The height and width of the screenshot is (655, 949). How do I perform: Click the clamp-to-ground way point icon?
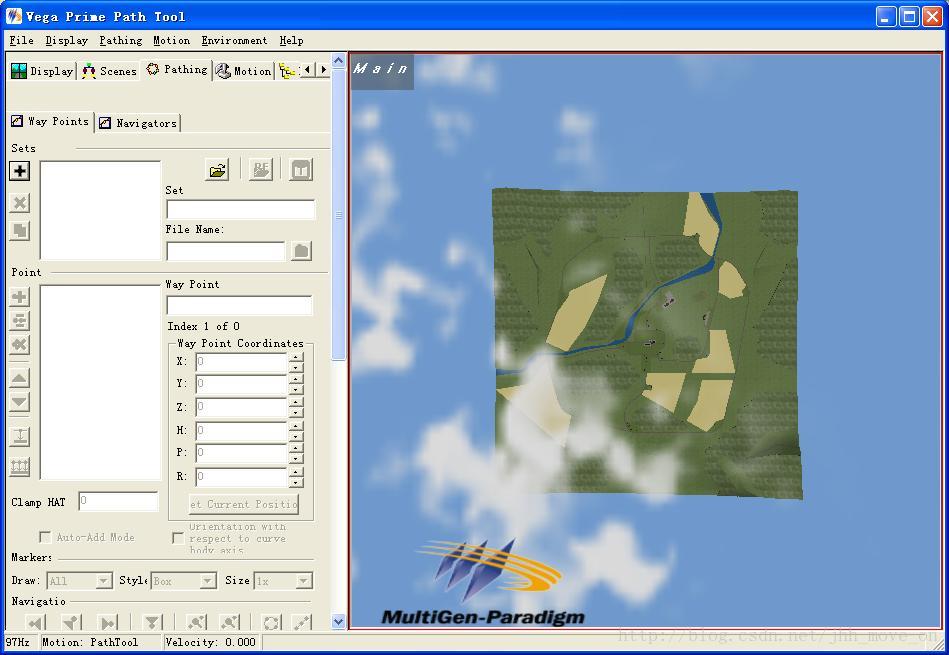pos(20,436)
